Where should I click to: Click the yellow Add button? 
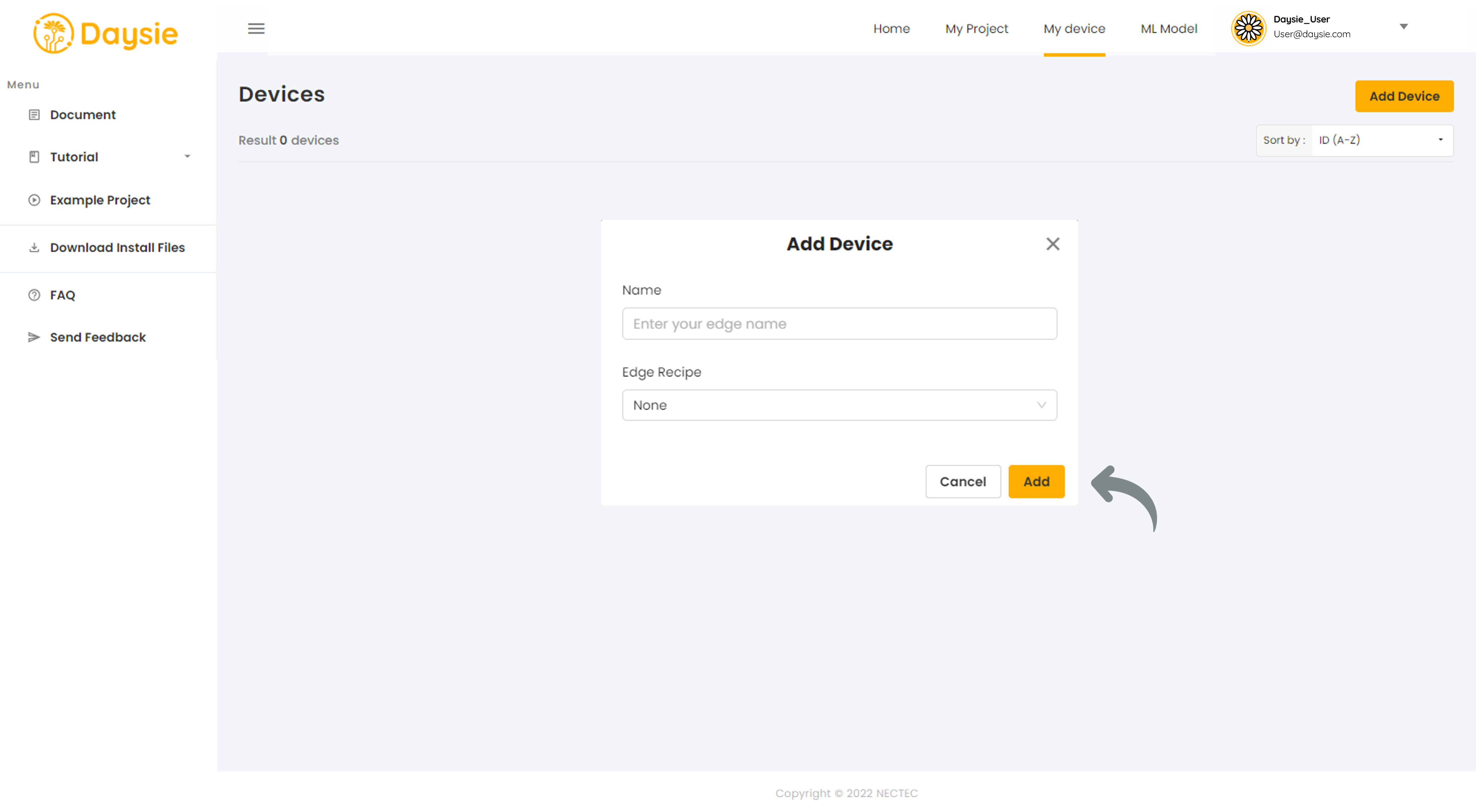coord(1036,481)
